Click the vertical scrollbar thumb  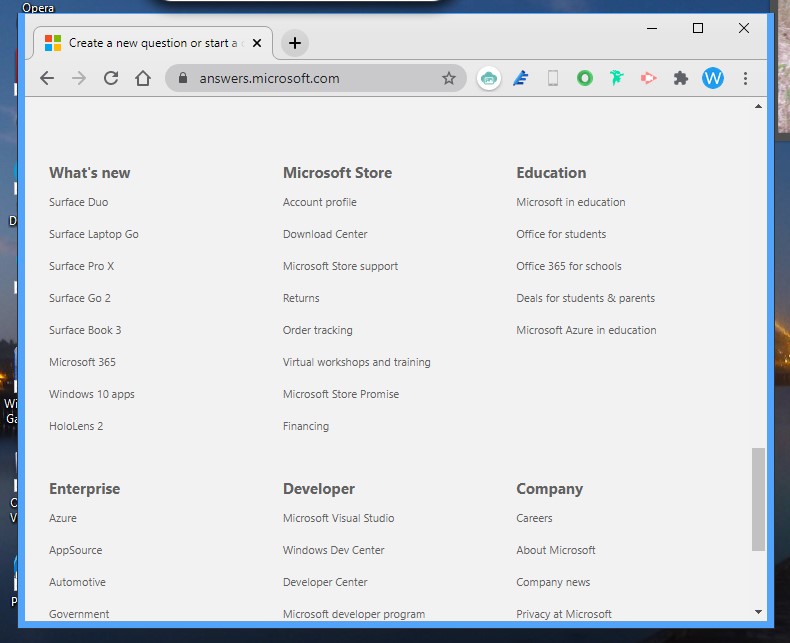click(758, 499)
